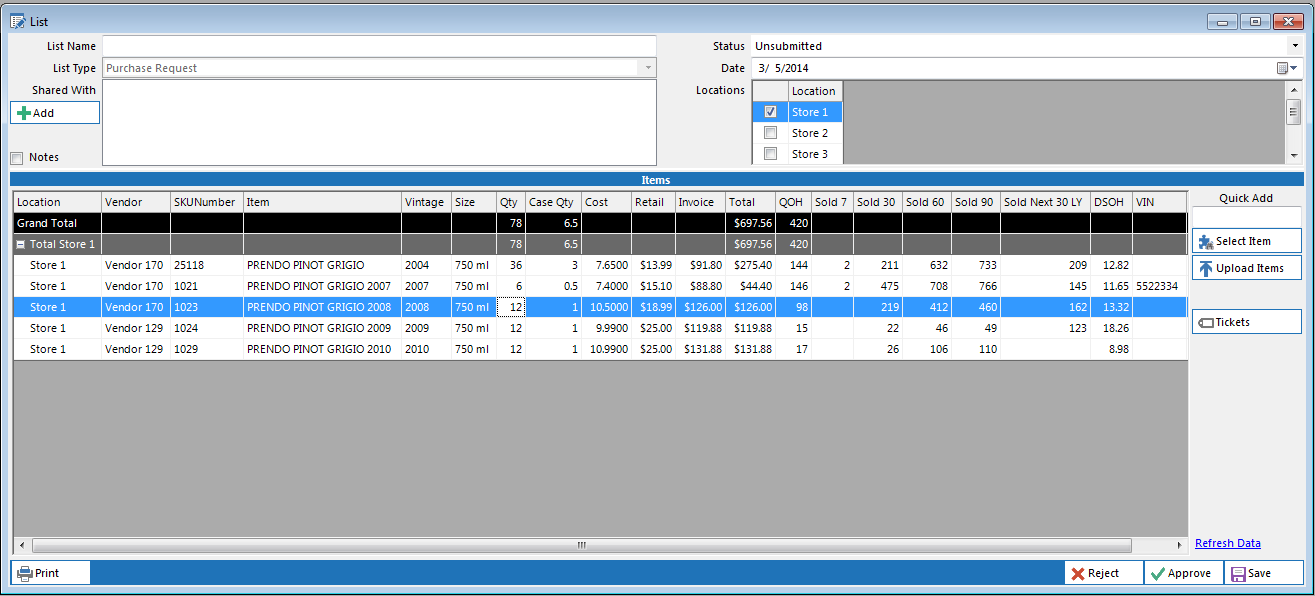
Task: Open the Status dropdown
Action: pyautogui.click(x=1294, y=46)
